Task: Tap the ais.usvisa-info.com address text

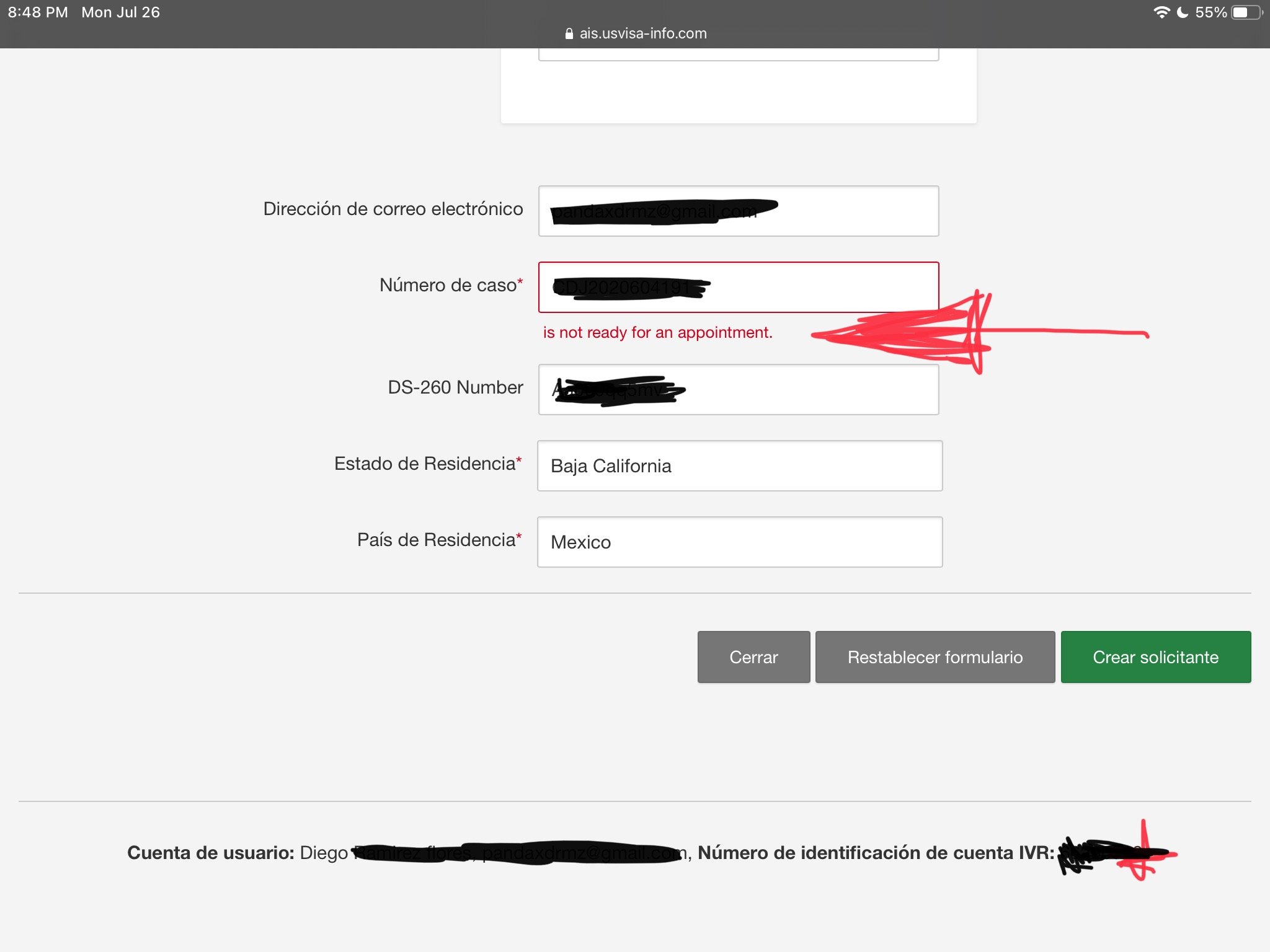Action: pos(643,33)
